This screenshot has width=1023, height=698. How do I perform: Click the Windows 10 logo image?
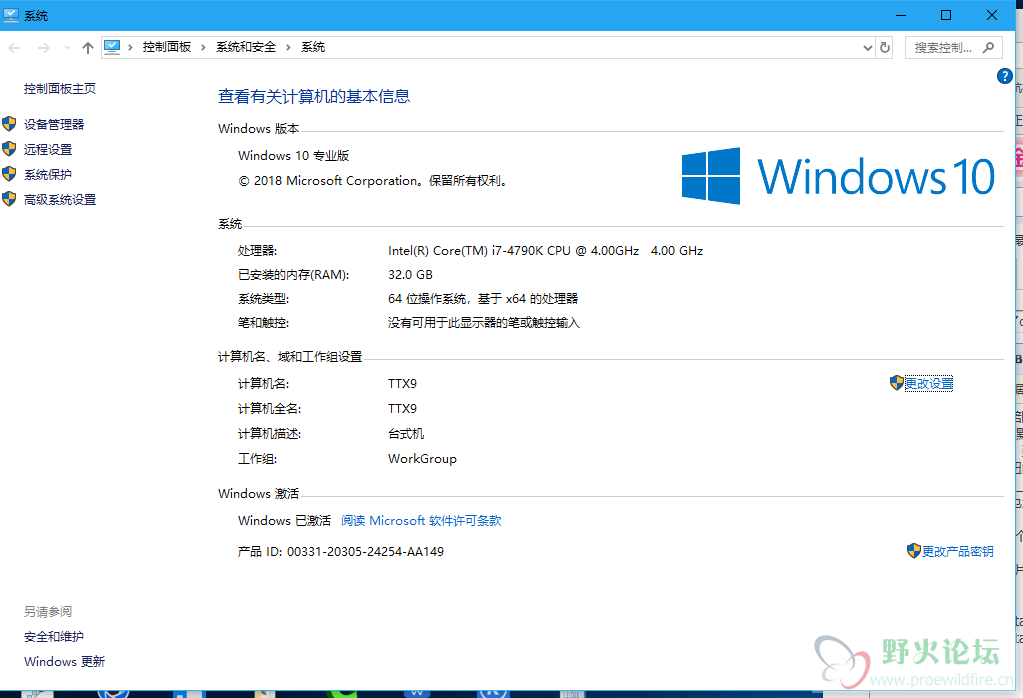838,175
